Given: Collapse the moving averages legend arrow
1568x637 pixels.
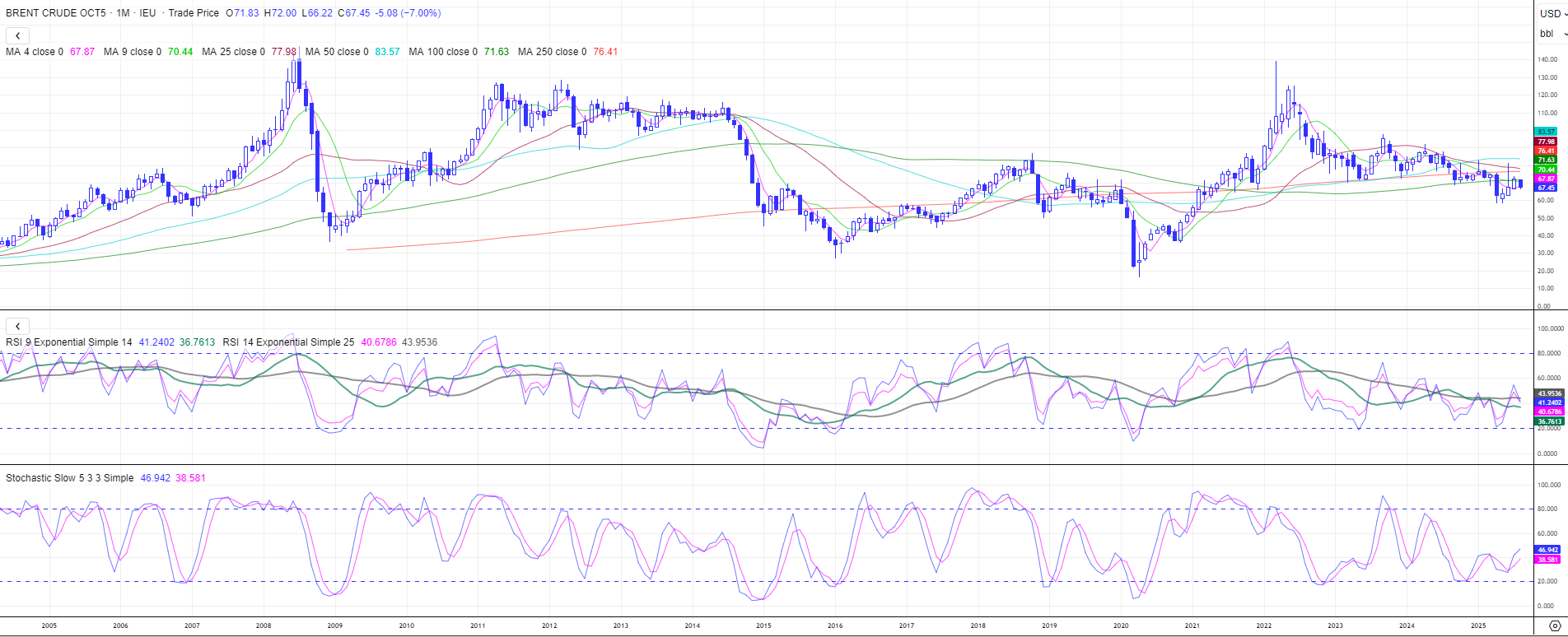Looking at the screenshot, I should (18, 35).
